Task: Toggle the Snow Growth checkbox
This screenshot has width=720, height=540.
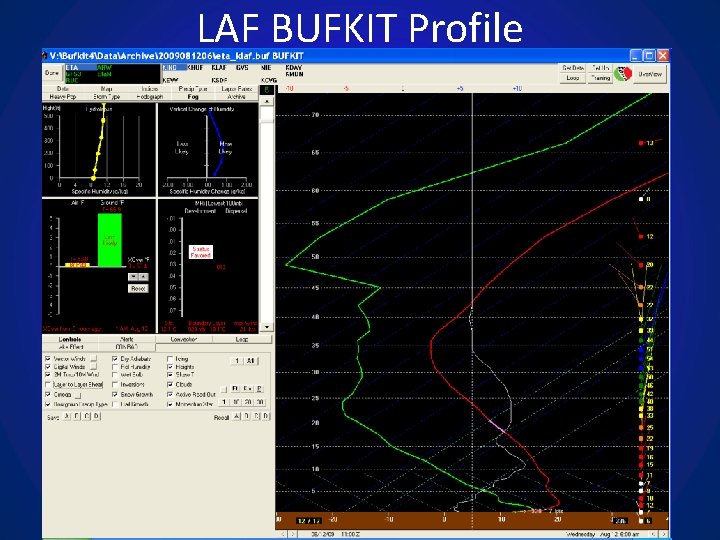Action: coord(115,394)
